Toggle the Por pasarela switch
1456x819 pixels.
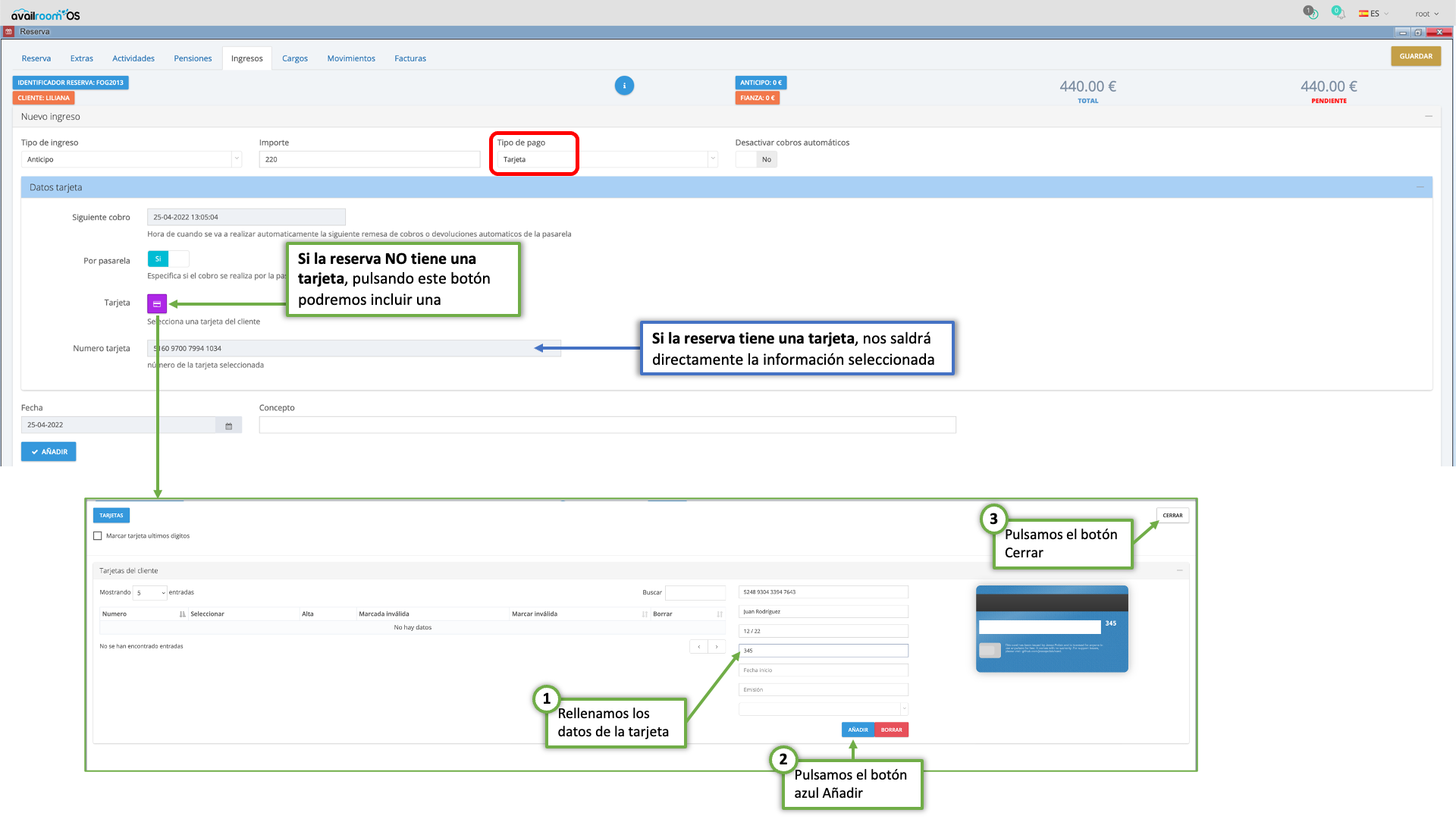[x=168, y=259]
